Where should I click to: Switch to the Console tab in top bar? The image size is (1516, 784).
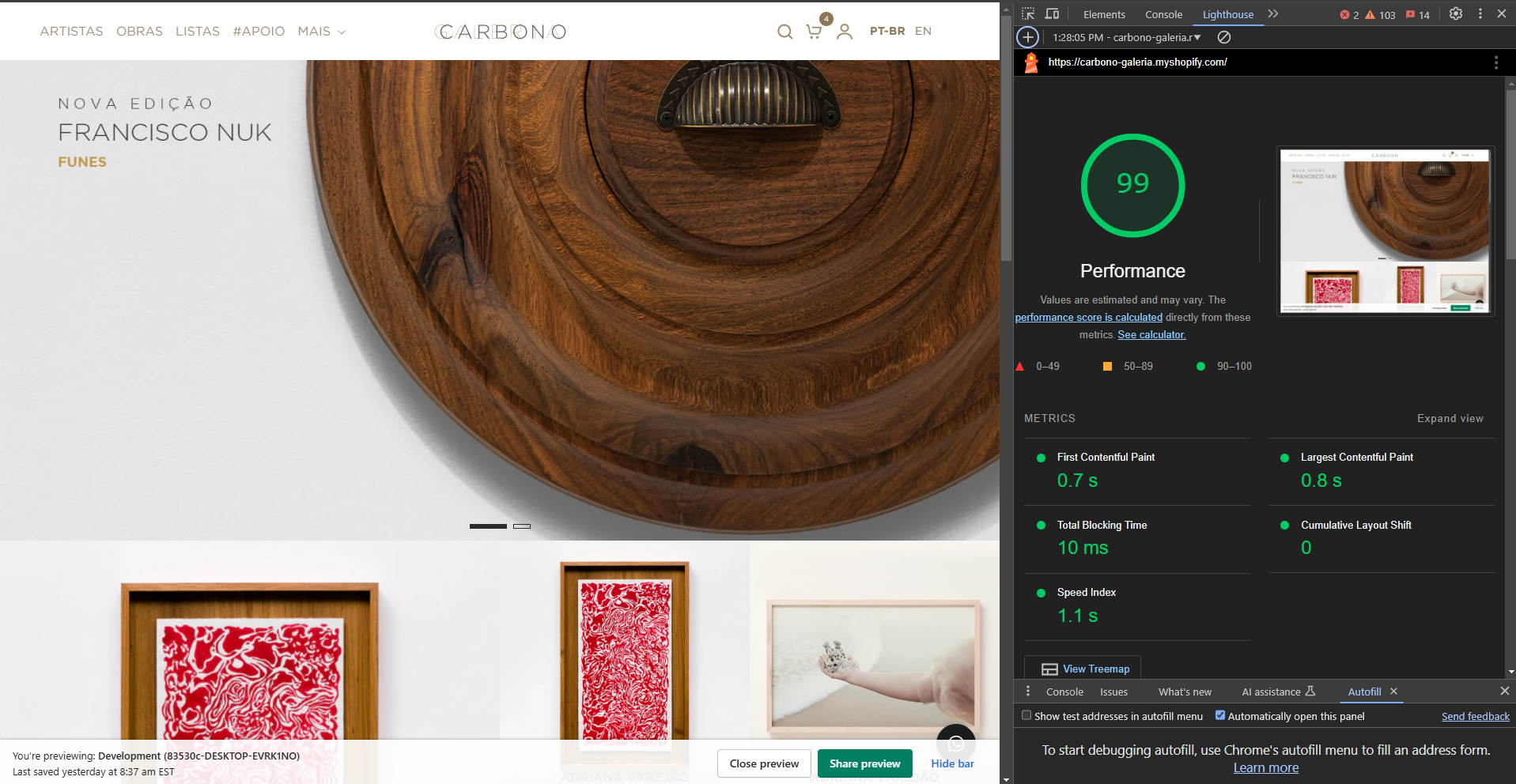[1163, 14]
